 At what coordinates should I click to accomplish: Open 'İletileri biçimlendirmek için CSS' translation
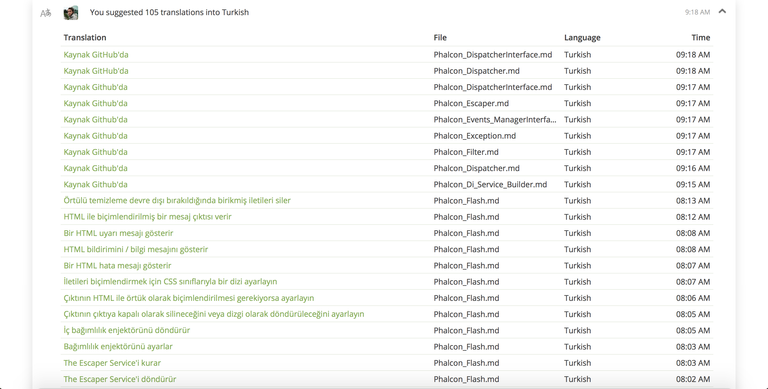pyautogui.click(x=170, y=282)
